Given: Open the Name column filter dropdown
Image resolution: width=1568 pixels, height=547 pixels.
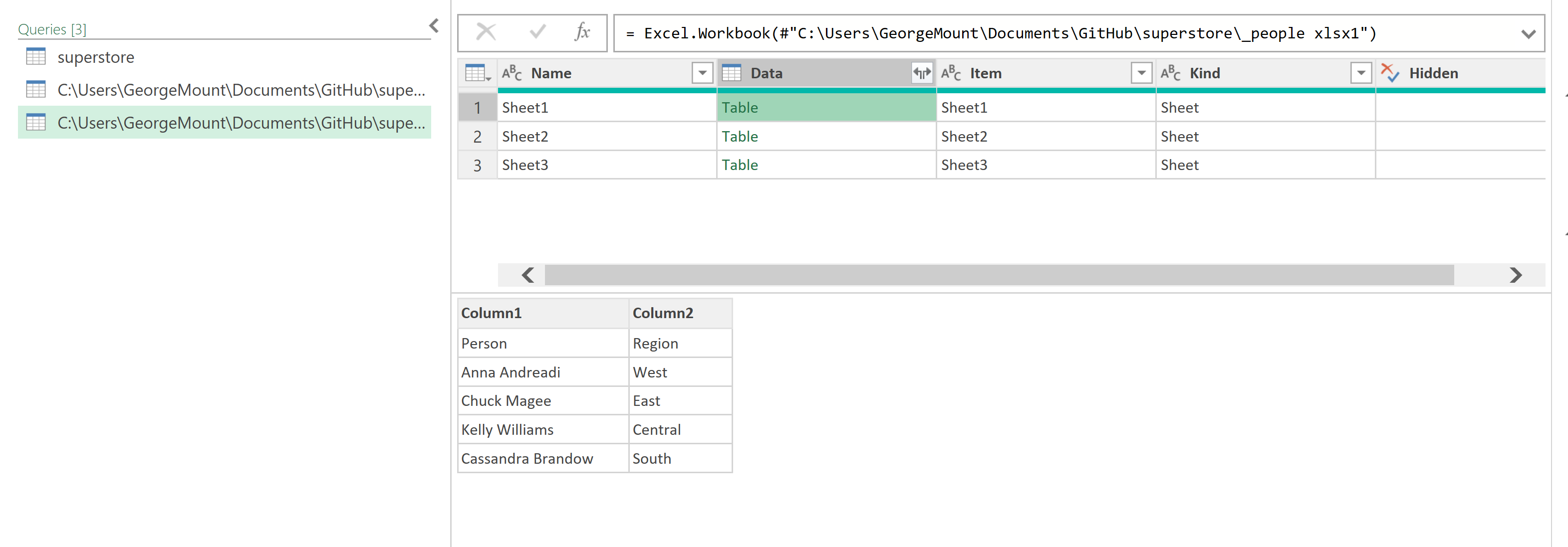Looking at the screenshot, I should click(x=702, y=73).
